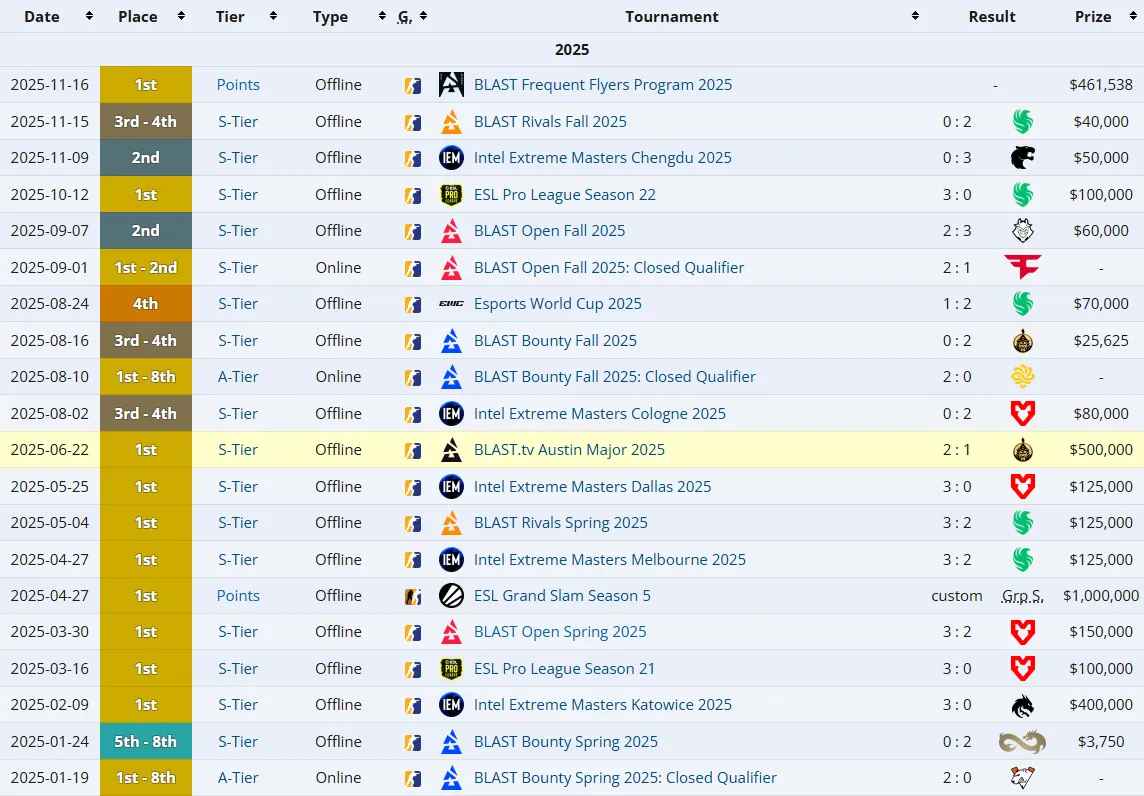Image resolution: width=1144 pixels, height=796 pixels.
Task: Open BLAST Rivals Spring 2025 link
Action: tap(560, 522)
